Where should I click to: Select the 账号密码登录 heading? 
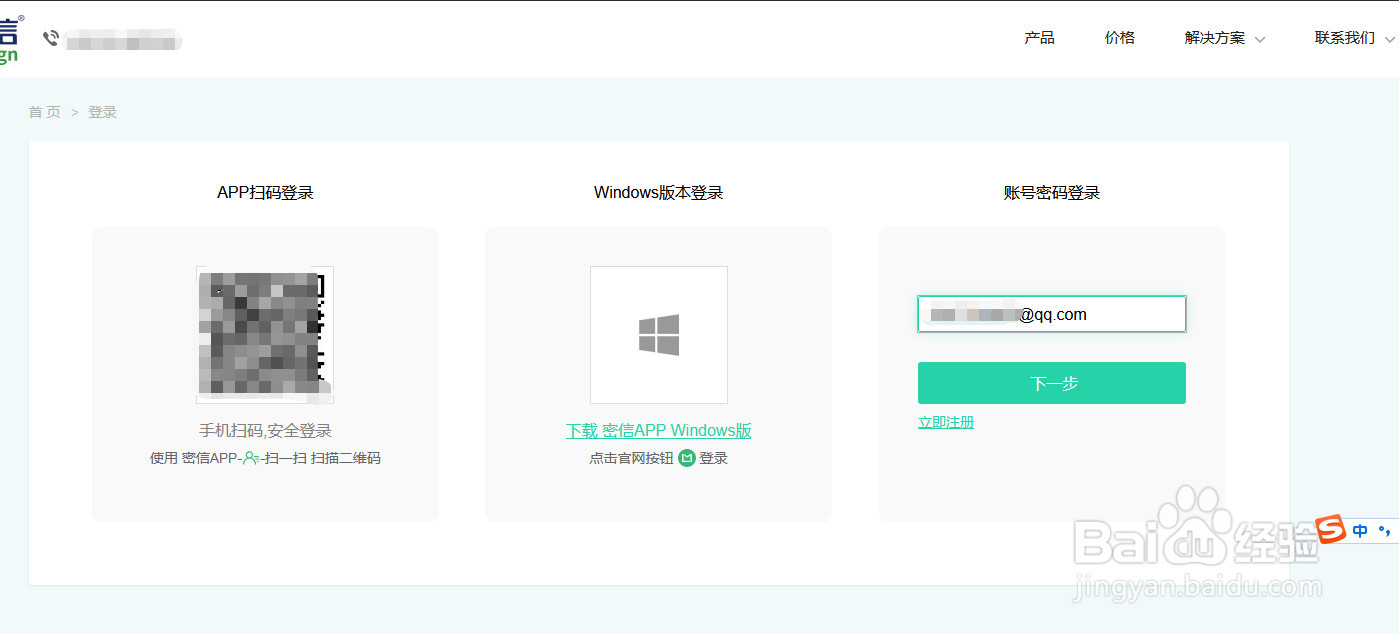point(1052,193)
